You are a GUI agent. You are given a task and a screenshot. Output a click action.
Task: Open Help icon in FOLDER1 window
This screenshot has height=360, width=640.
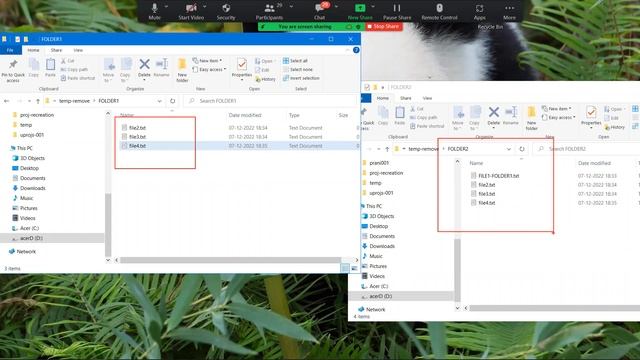coord(356,50)
